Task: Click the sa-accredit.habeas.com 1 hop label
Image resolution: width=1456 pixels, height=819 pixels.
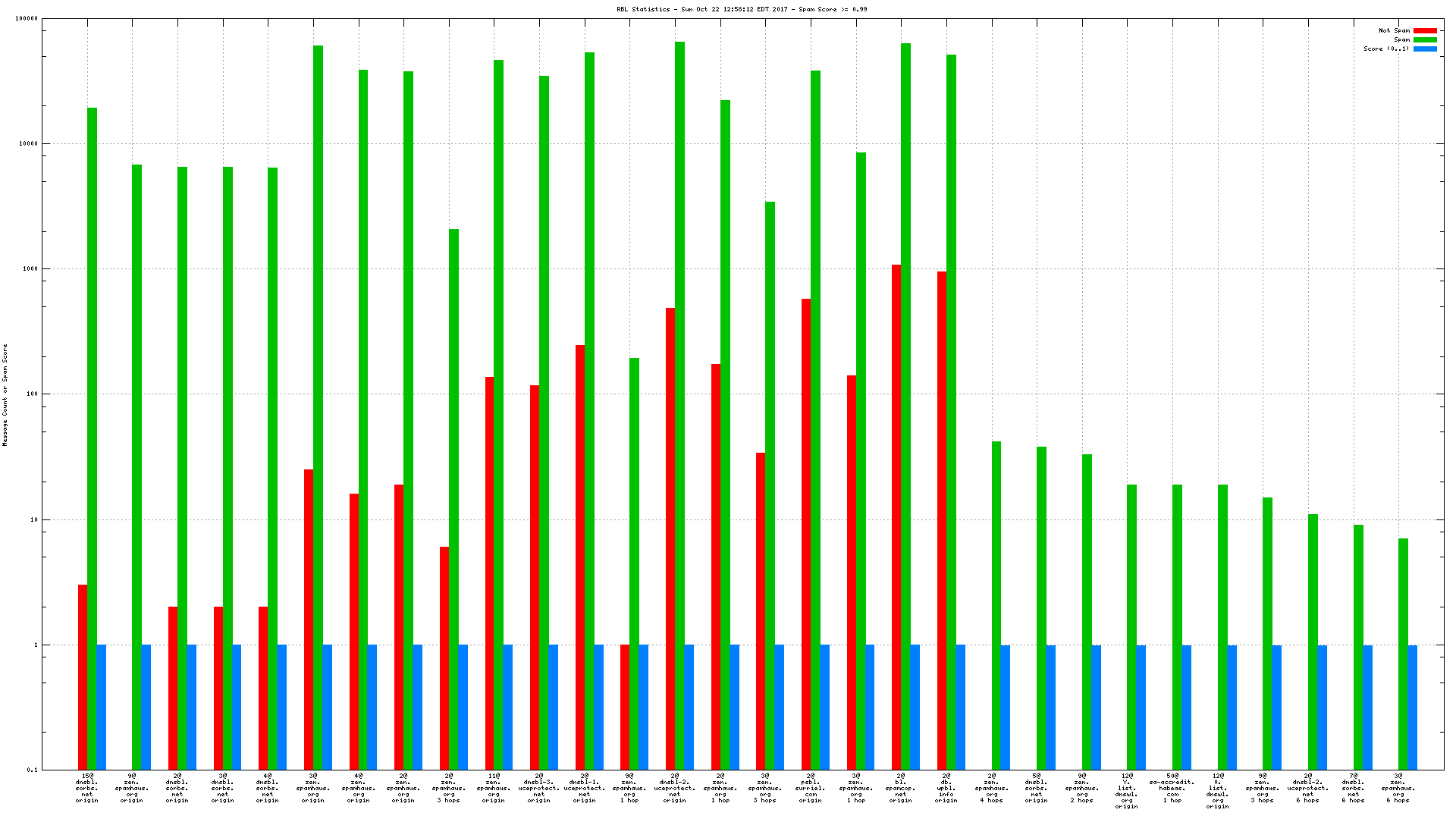Action: 1172,788
